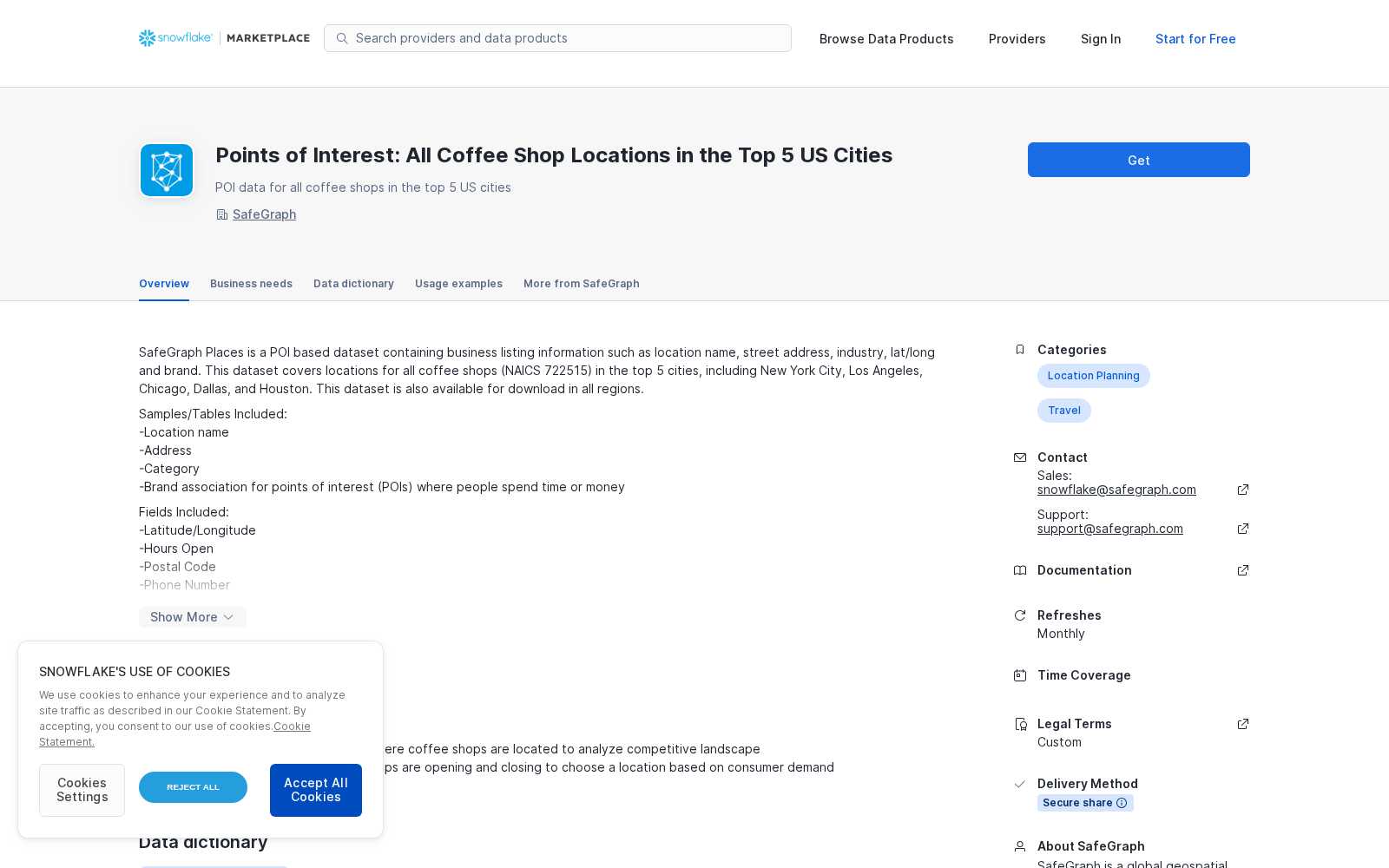
Task: Click the building icon beside SafeGraph
Action: click(x=222, y=214)
